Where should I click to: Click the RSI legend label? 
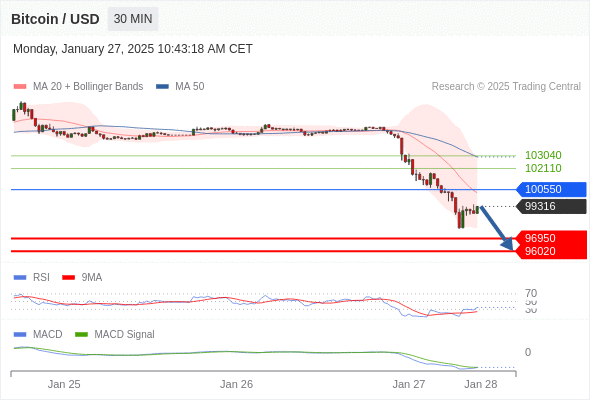click(41, 277)
